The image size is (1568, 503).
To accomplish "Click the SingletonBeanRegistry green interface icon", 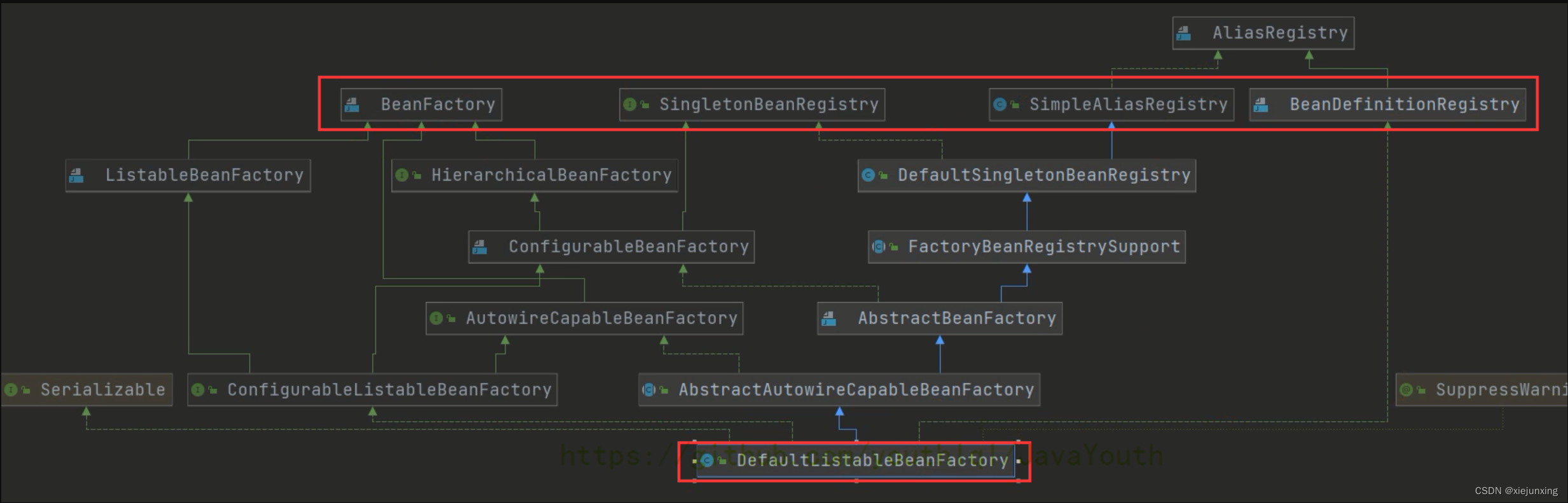I will coord(629,104).
